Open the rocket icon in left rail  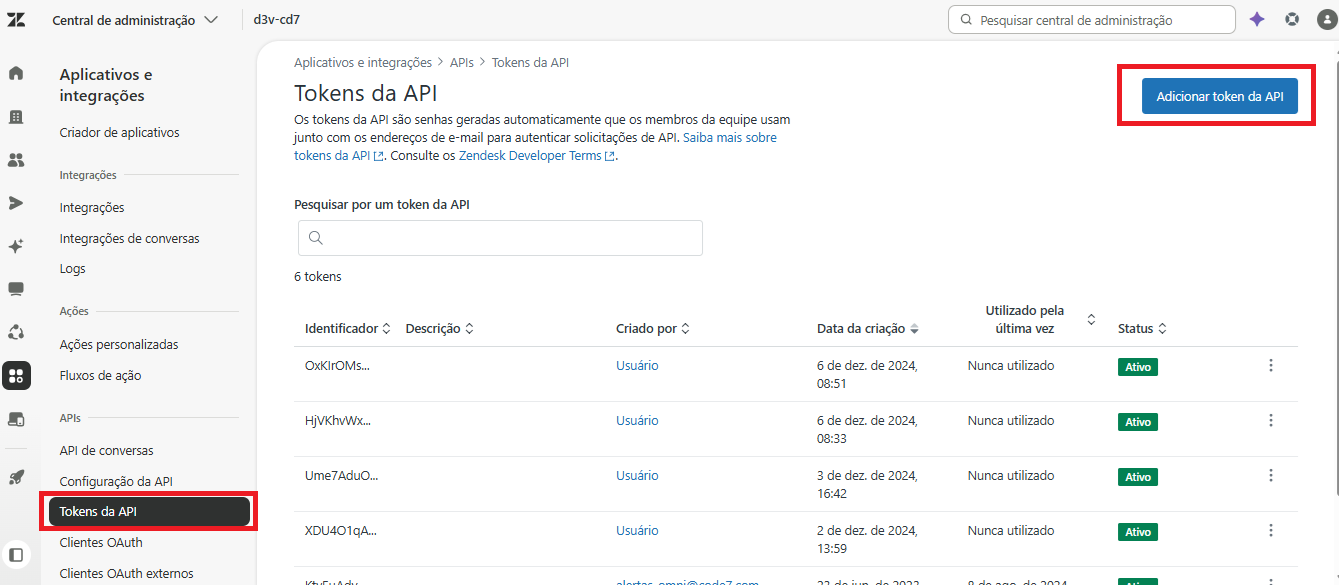tap(16, 477)
